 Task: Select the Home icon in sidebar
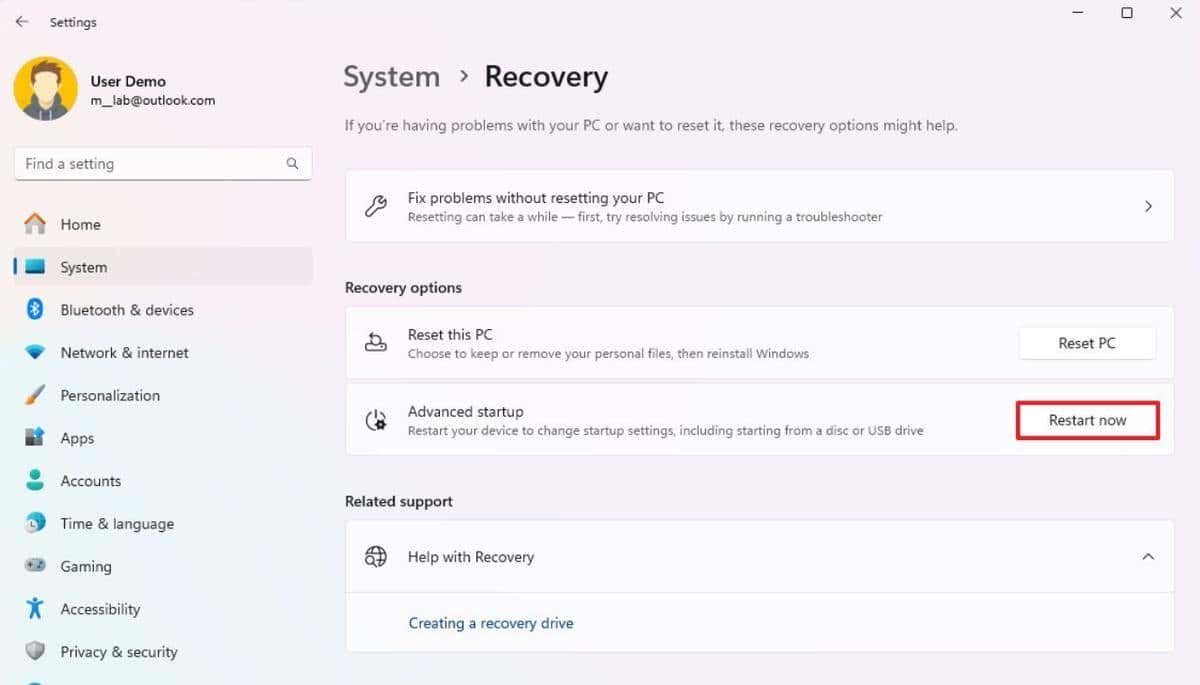coord(35,224)
